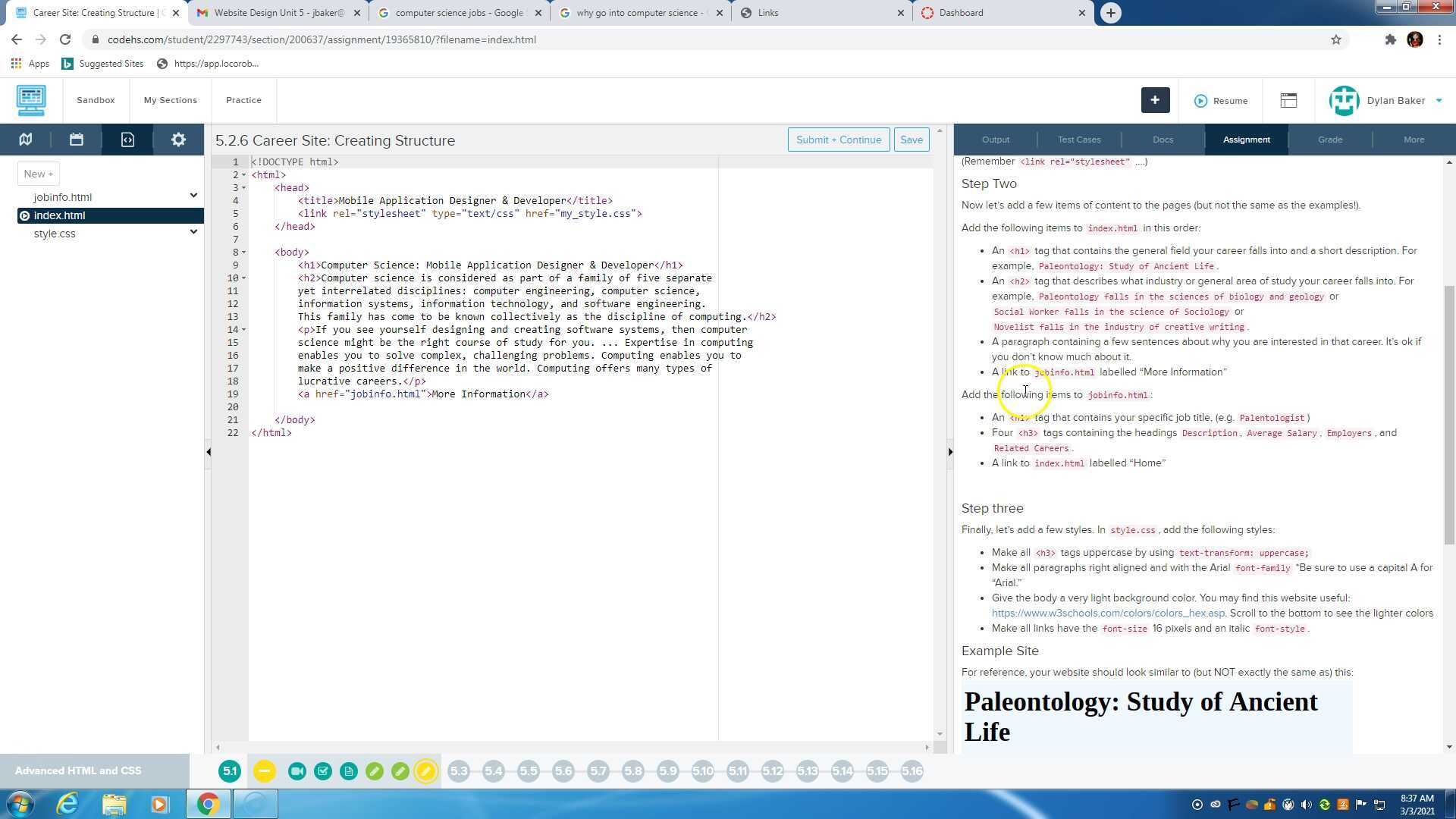Viewport: 1456px width, 819px height.
Task: Open the window layout icon beside Resume
Action: click(1288, 100)
